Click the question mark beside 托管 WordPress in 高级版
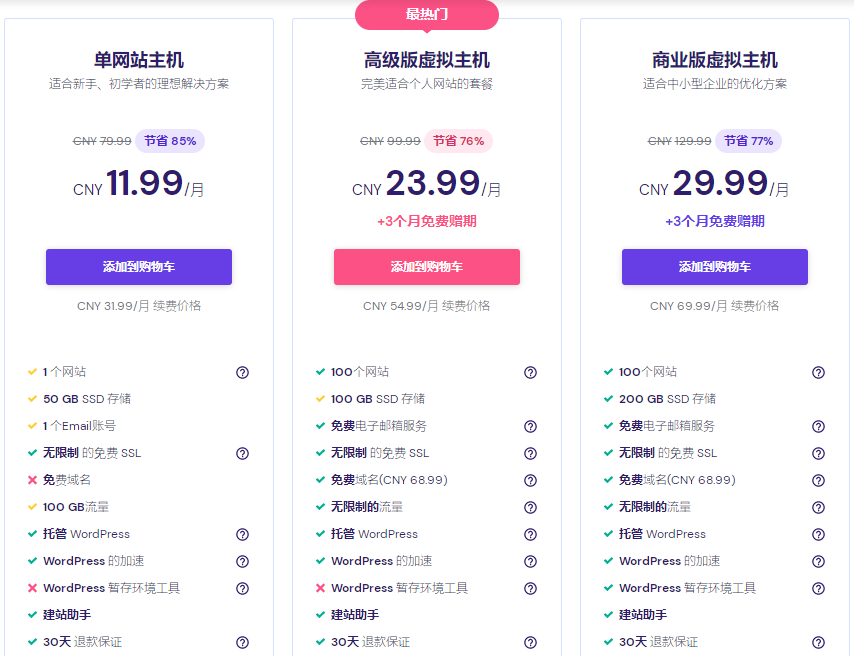Viewport: 854px width, 656px height. 531,533
